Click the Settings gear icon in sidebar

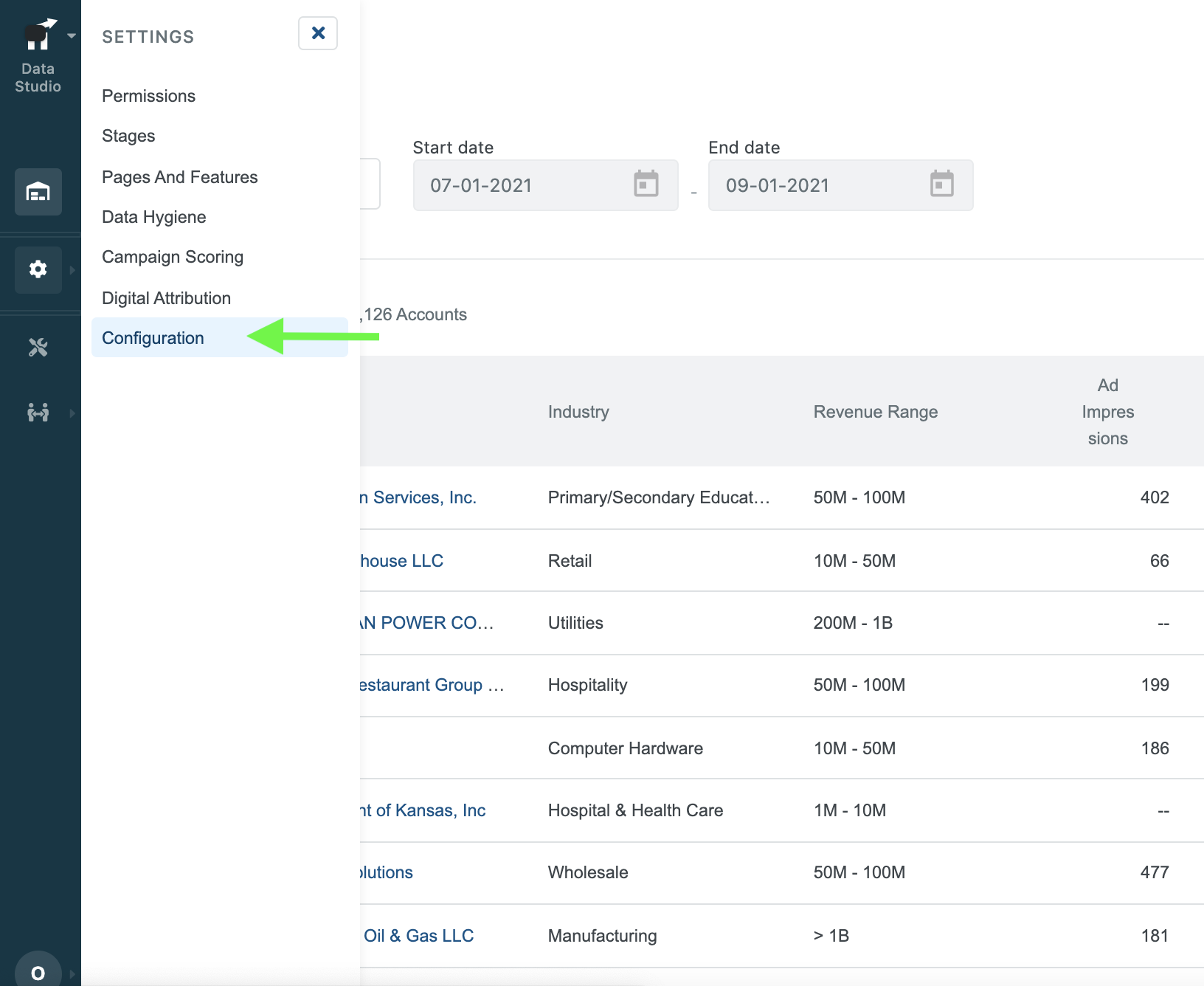click(x=38, y=269)
